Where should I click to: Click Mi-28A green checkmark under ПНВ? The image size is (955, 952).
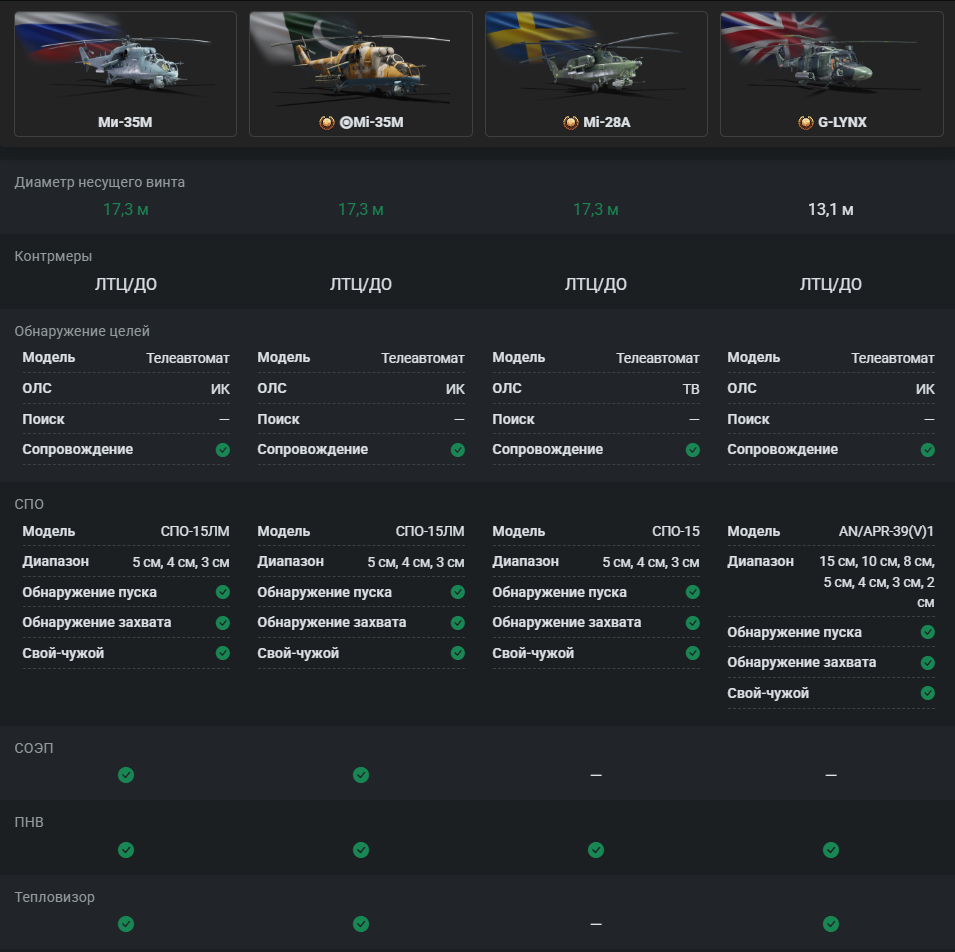point(596,850)
